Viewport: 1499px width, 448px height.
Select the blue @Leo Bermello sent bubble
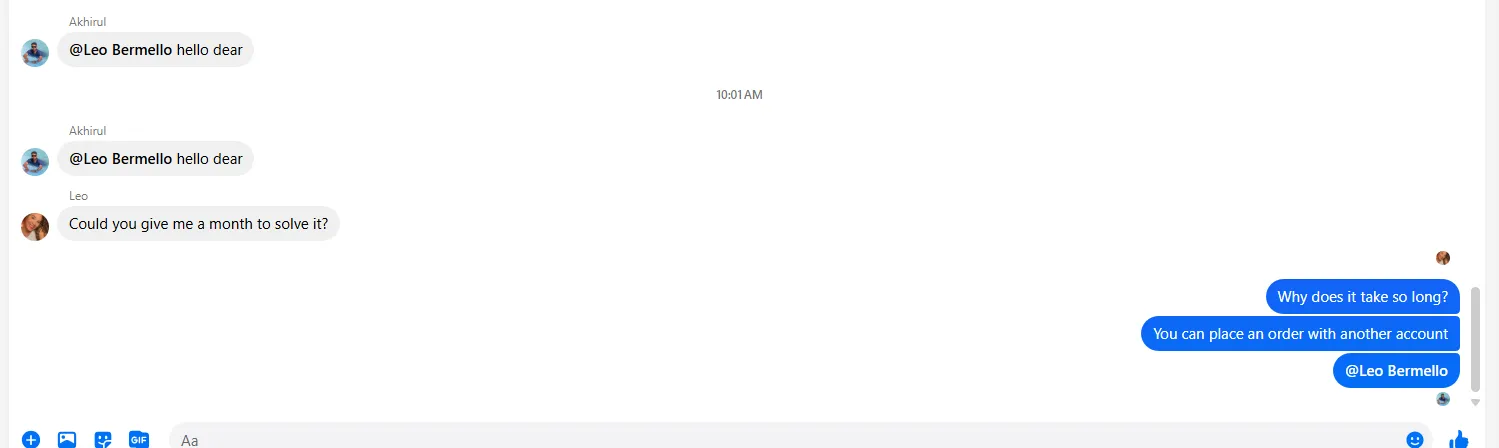[1396, 371]
